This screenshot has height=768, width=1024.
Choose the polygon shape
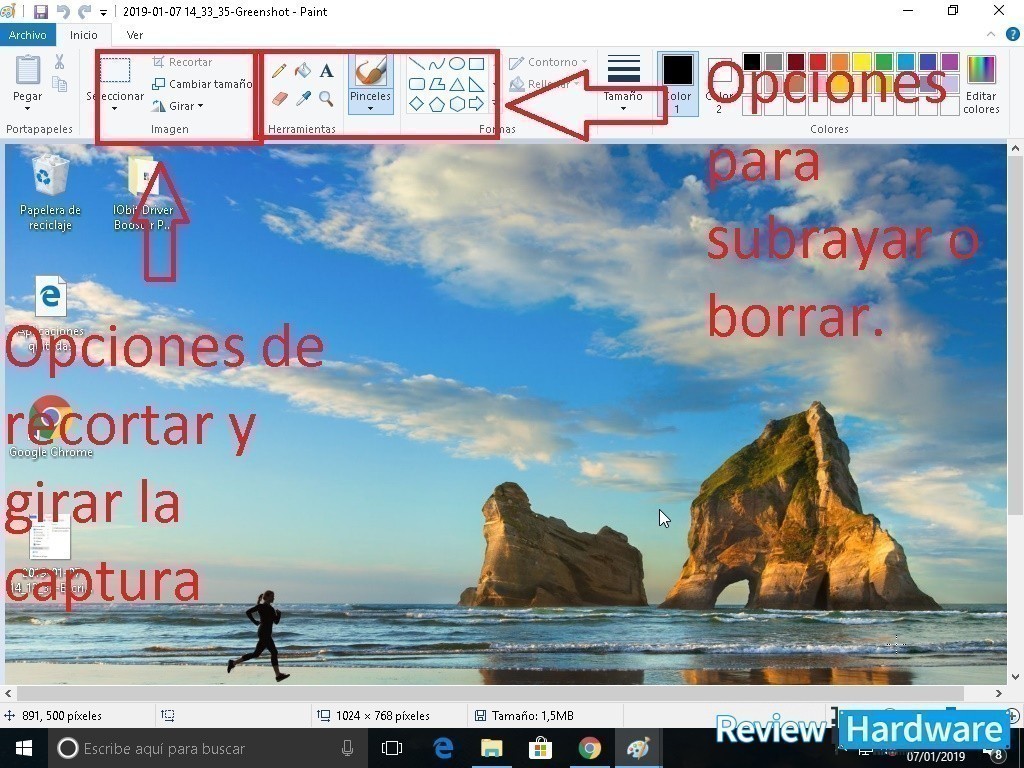click(x=437, y=84)
